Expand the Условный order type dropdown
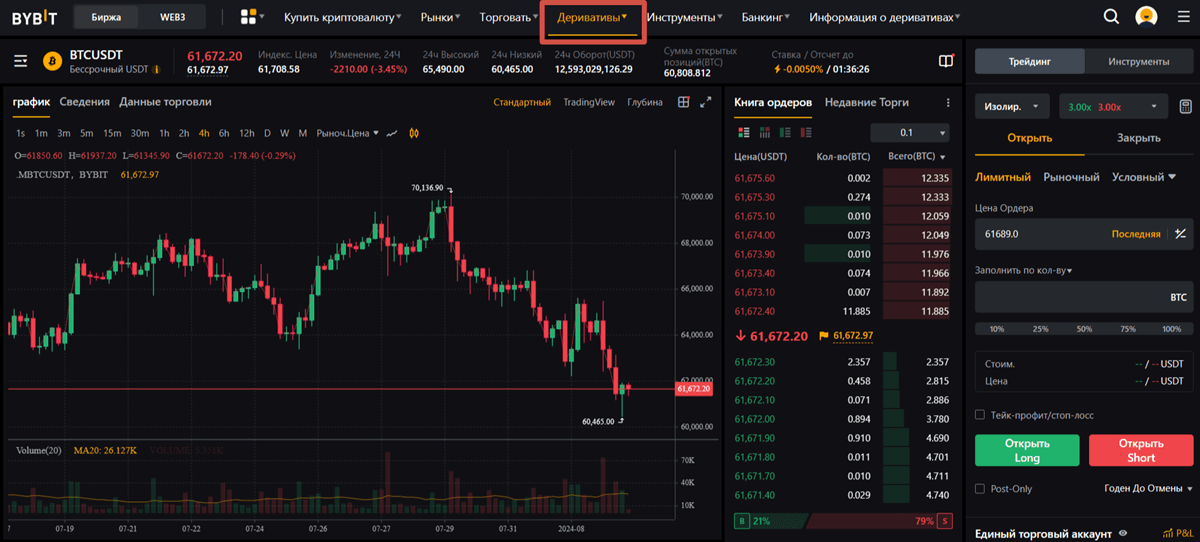1200x542 pixels. (1144, 177)
